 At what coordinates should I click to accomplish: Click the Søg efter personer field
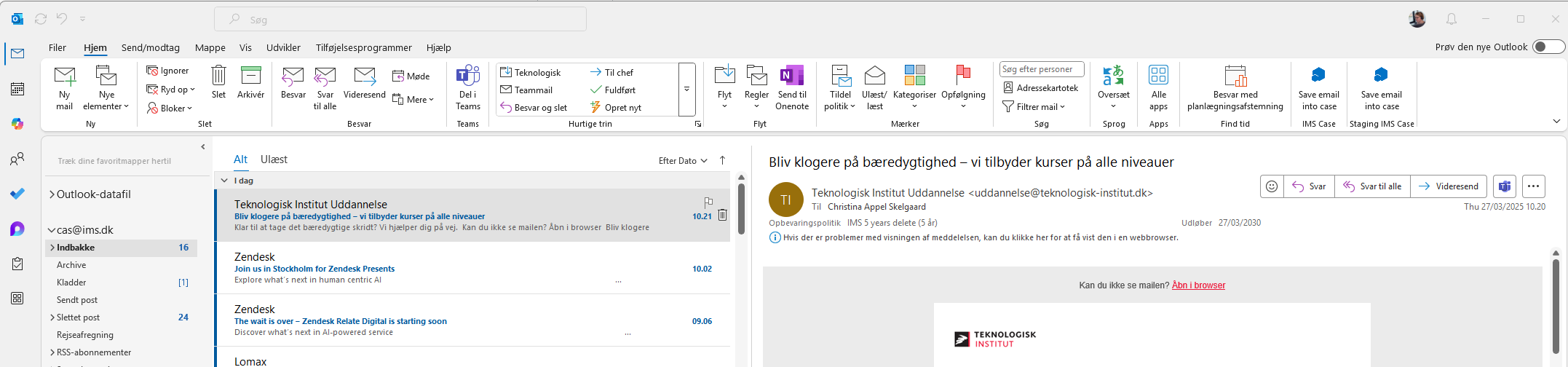click(1042, 69)
